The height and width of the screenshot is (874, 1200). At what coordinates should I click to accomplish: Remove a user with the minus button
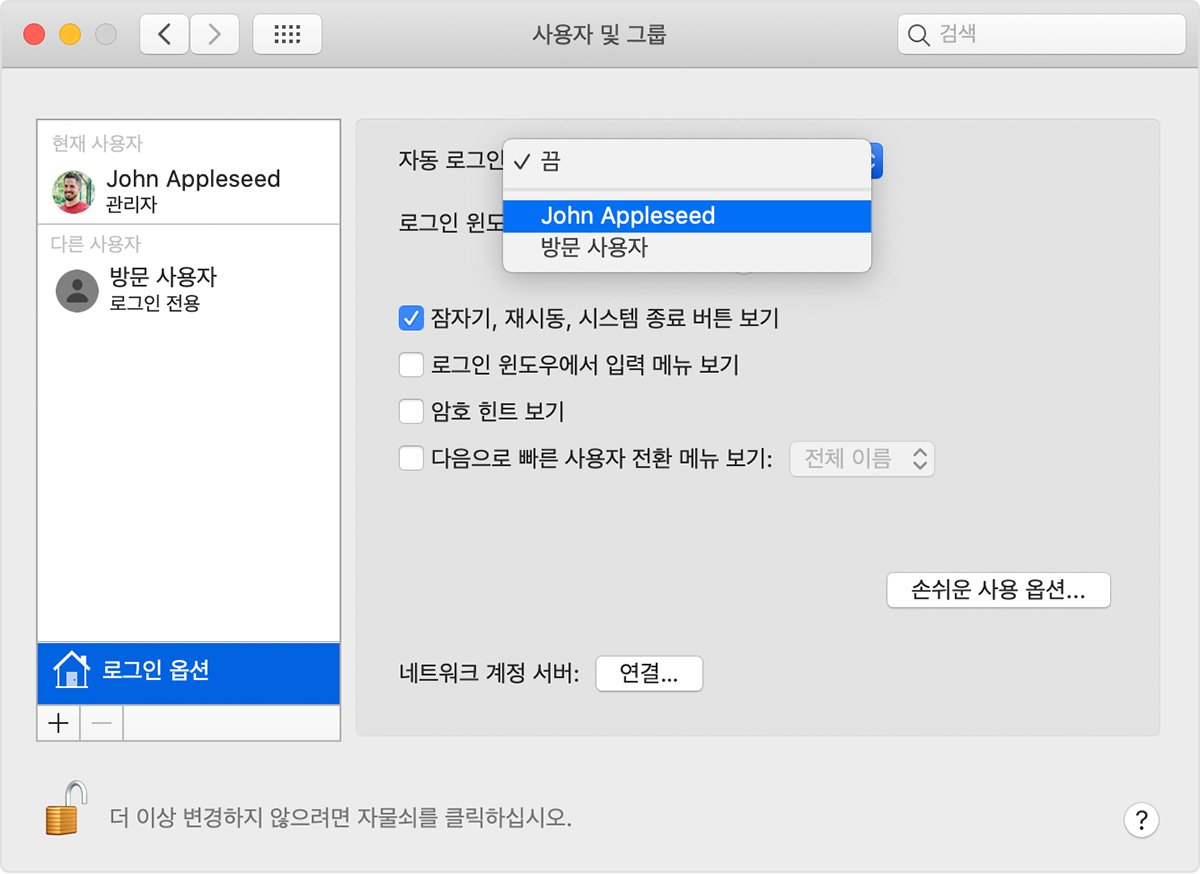(x=102, y=723)
